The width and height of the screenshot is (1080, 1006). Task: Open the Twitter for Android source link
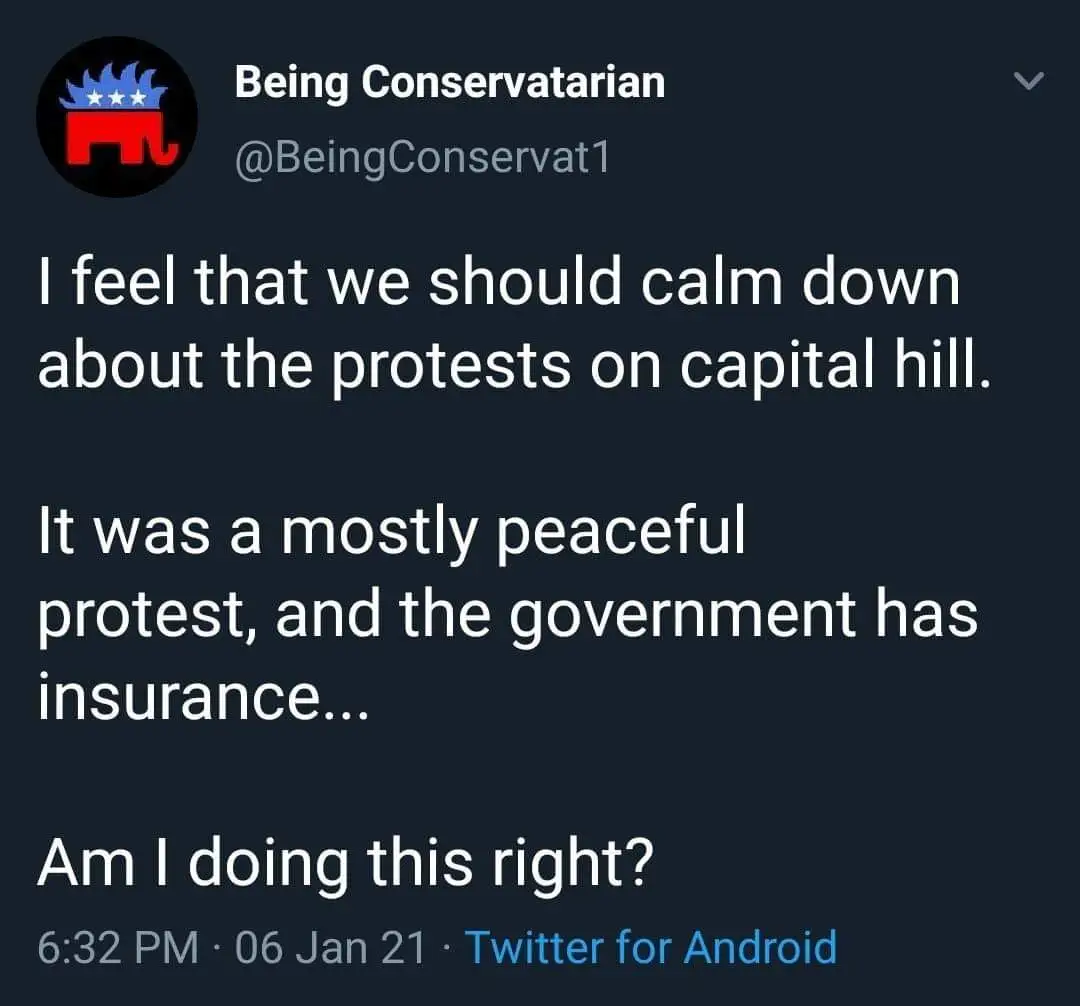coord(651,946)
